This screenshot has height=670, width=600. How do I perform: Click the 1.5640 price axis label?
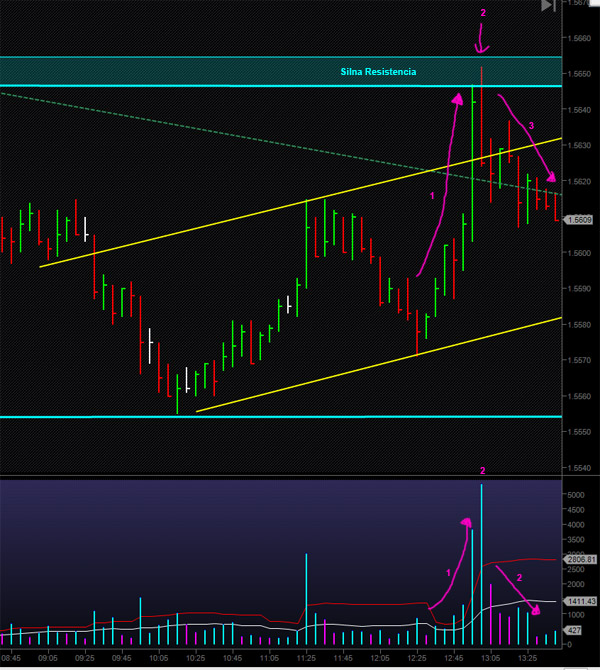[x=579, y=110]
